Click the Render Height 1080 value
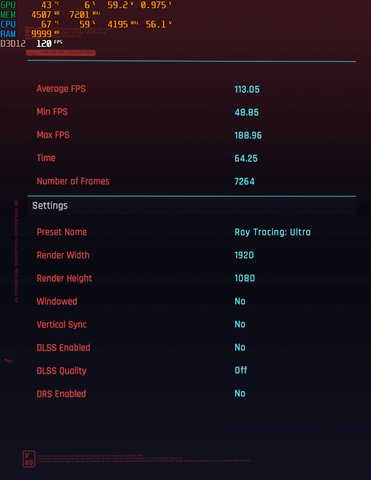This screenshot has height=480, width=371. (245, 278)
